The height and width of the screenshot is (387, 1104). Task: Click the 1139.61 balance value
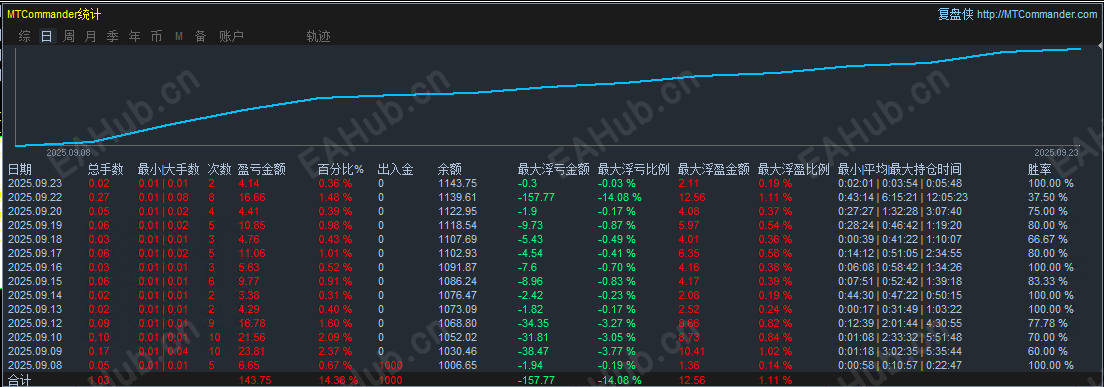(457, 197)
